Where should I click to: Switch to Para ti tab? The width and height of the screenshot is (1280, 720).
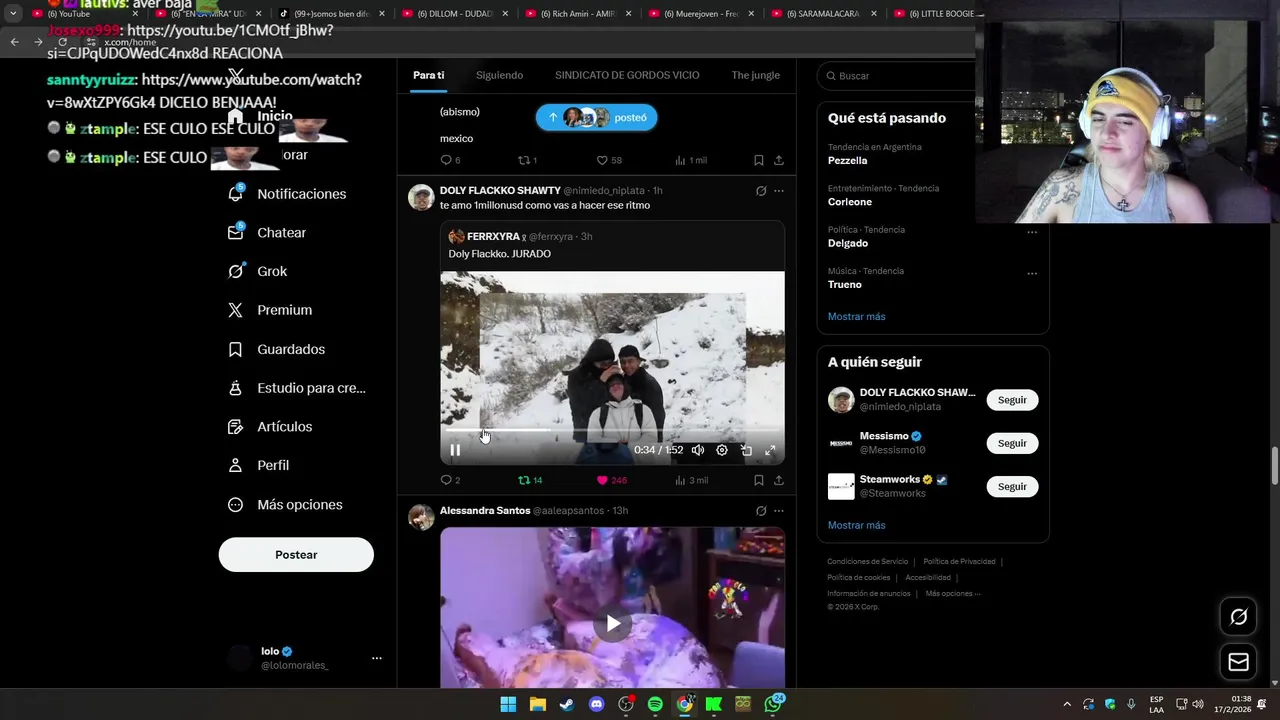pyautogui.click(x=428, y=75)
